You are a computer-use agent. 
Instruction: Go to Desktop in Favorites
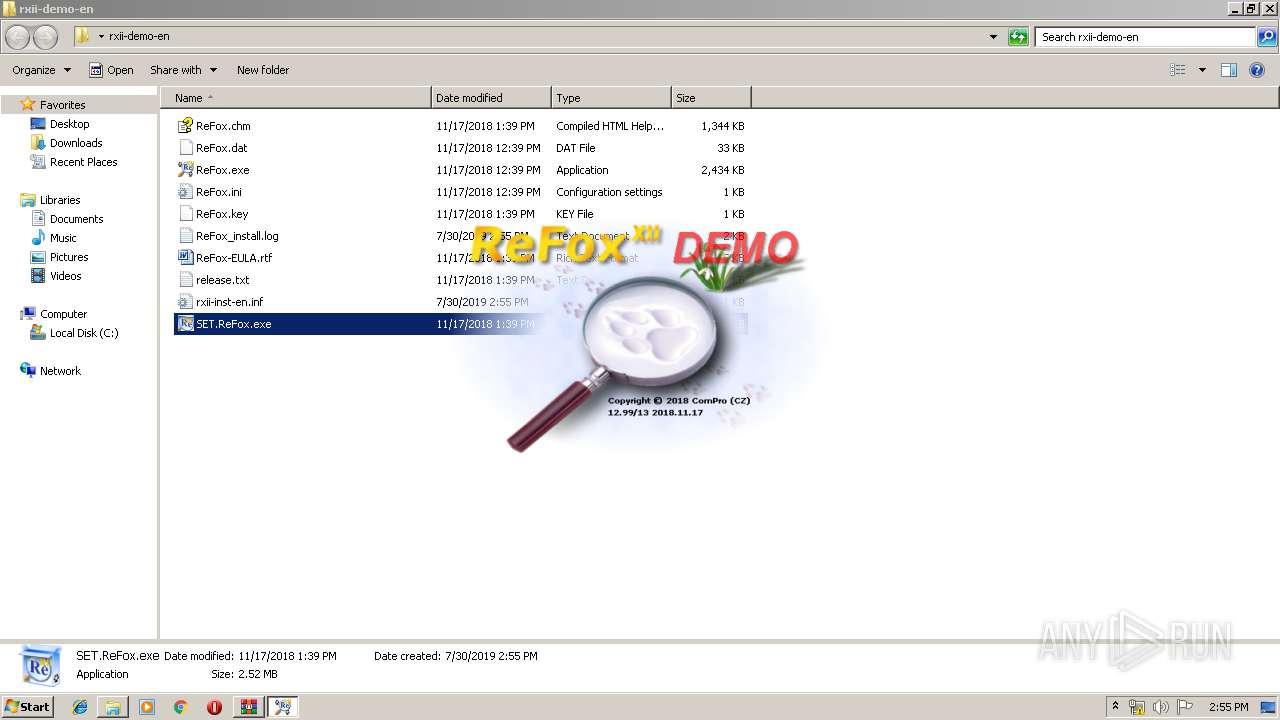click(x=69, y=124)
